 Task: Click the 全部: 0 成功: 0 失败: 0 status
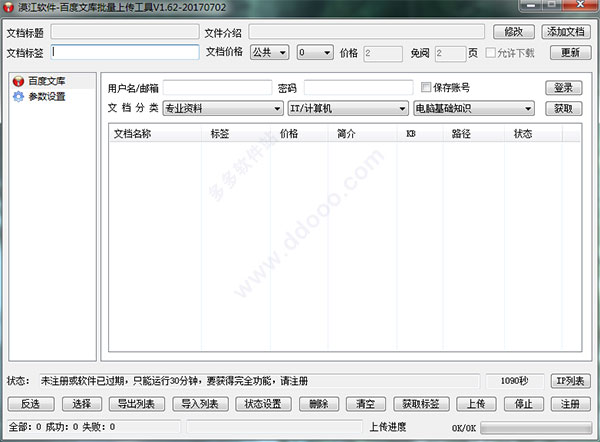(x=62, y=427)
